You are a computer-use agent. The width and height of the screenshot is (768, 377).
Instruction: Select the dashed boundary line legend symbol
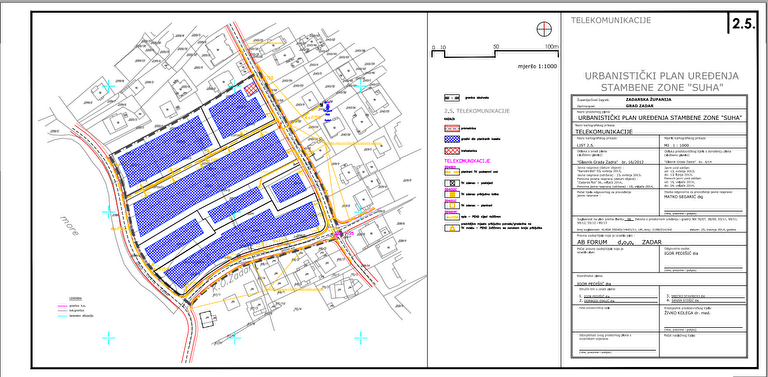click(452, 97)
